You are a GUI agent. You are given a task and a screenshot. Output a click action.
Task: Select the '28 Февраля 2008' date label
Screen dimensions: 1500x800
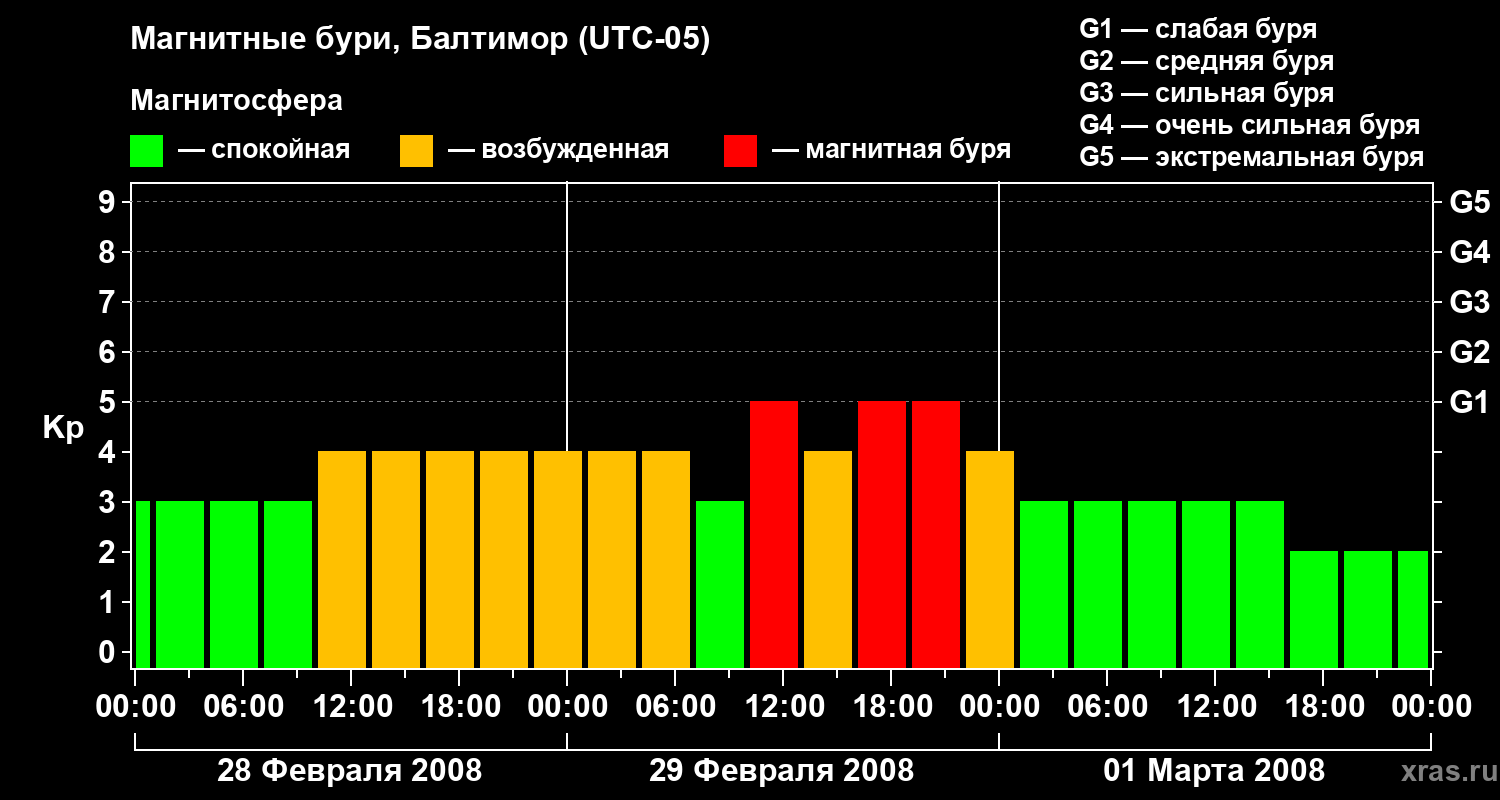click(349, 771)
